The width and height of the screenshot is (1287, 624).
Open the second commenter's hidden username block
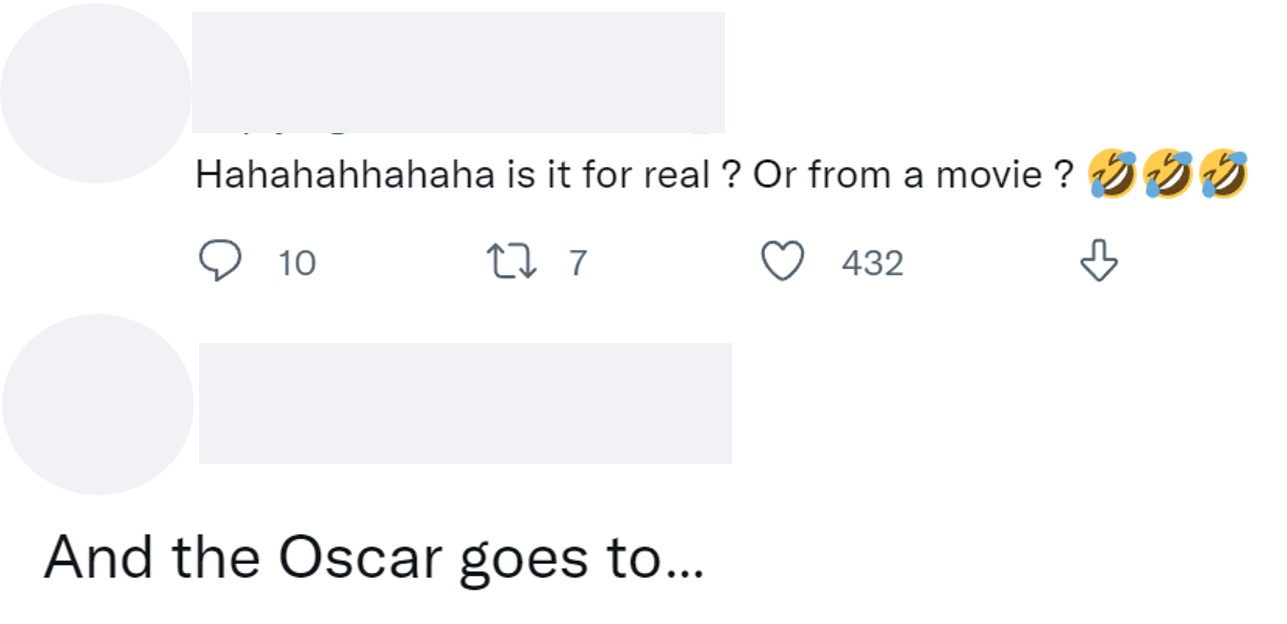tap(465, 403)
